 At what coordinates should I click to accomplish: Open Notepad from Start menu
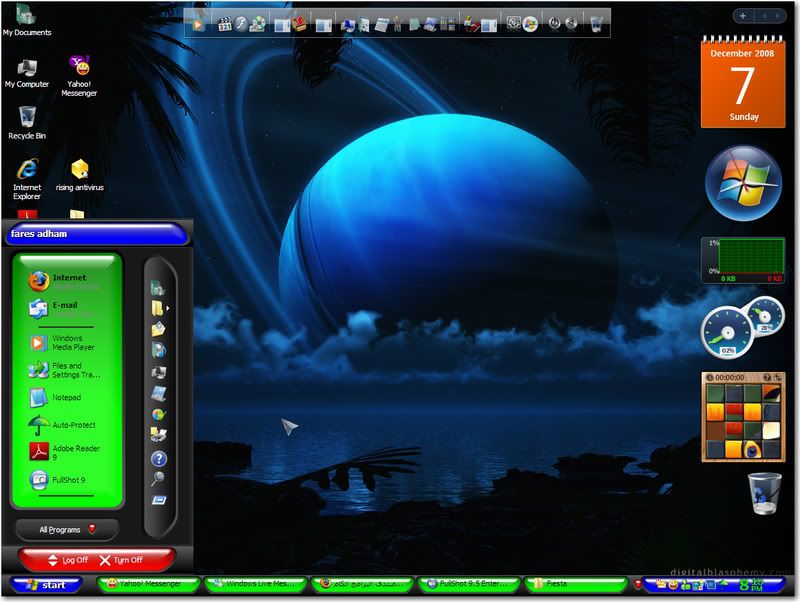coord(68,397)
